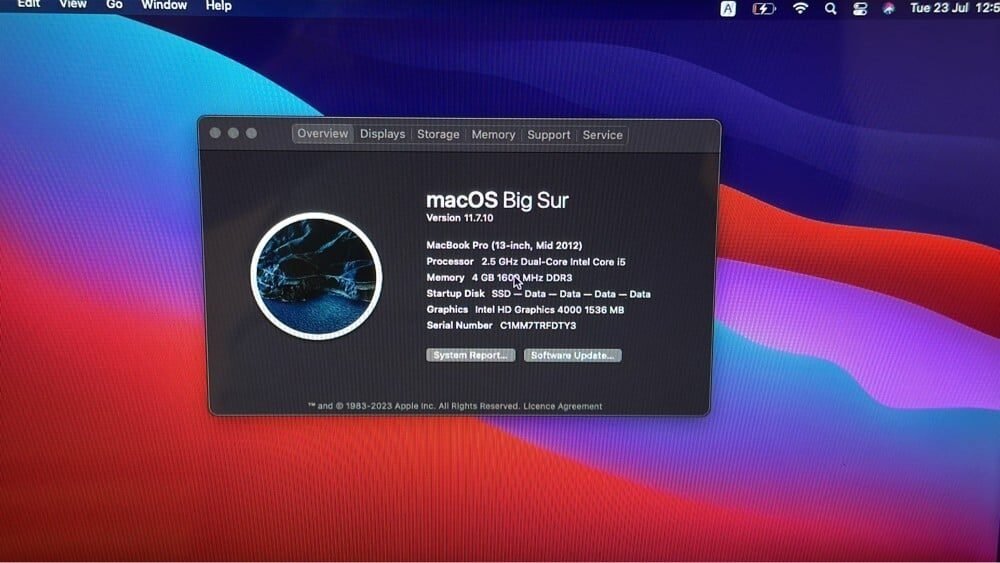The image size is (1000, 563).
Task: Open the Wi-Fi menu bar icon
Action: pyautogui.click(x=800, y=8)
